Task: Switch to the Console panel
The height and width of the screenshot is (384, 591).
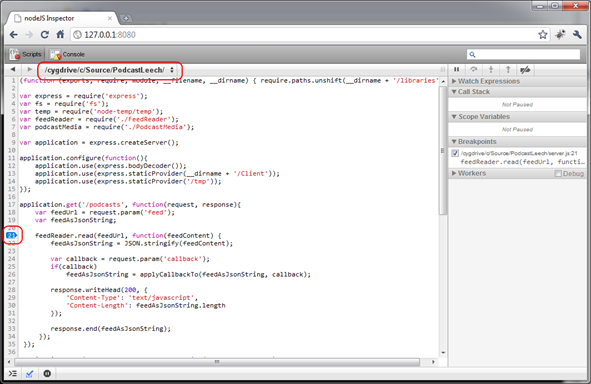Action: (x=67, y=54)
